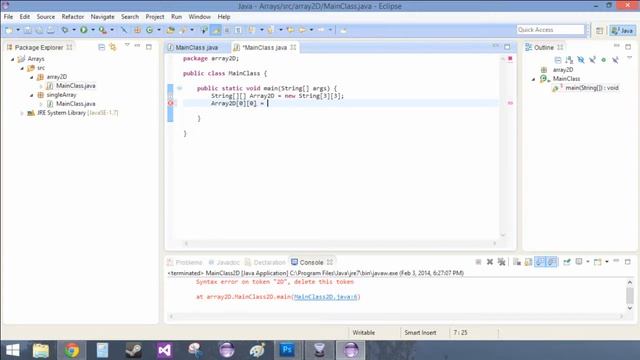This screenshot has height=360, width=640.
Task: Open the Run button dropdown arrow
Action: [93, 30]
